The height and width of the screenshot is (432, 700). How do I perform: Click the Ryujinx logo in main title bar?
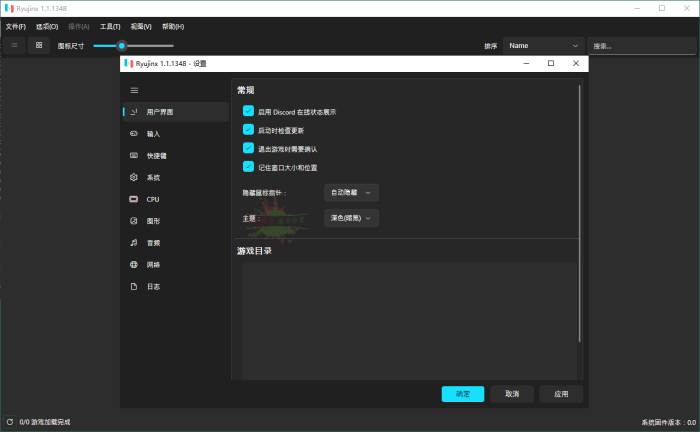click(x=9, y=8)
